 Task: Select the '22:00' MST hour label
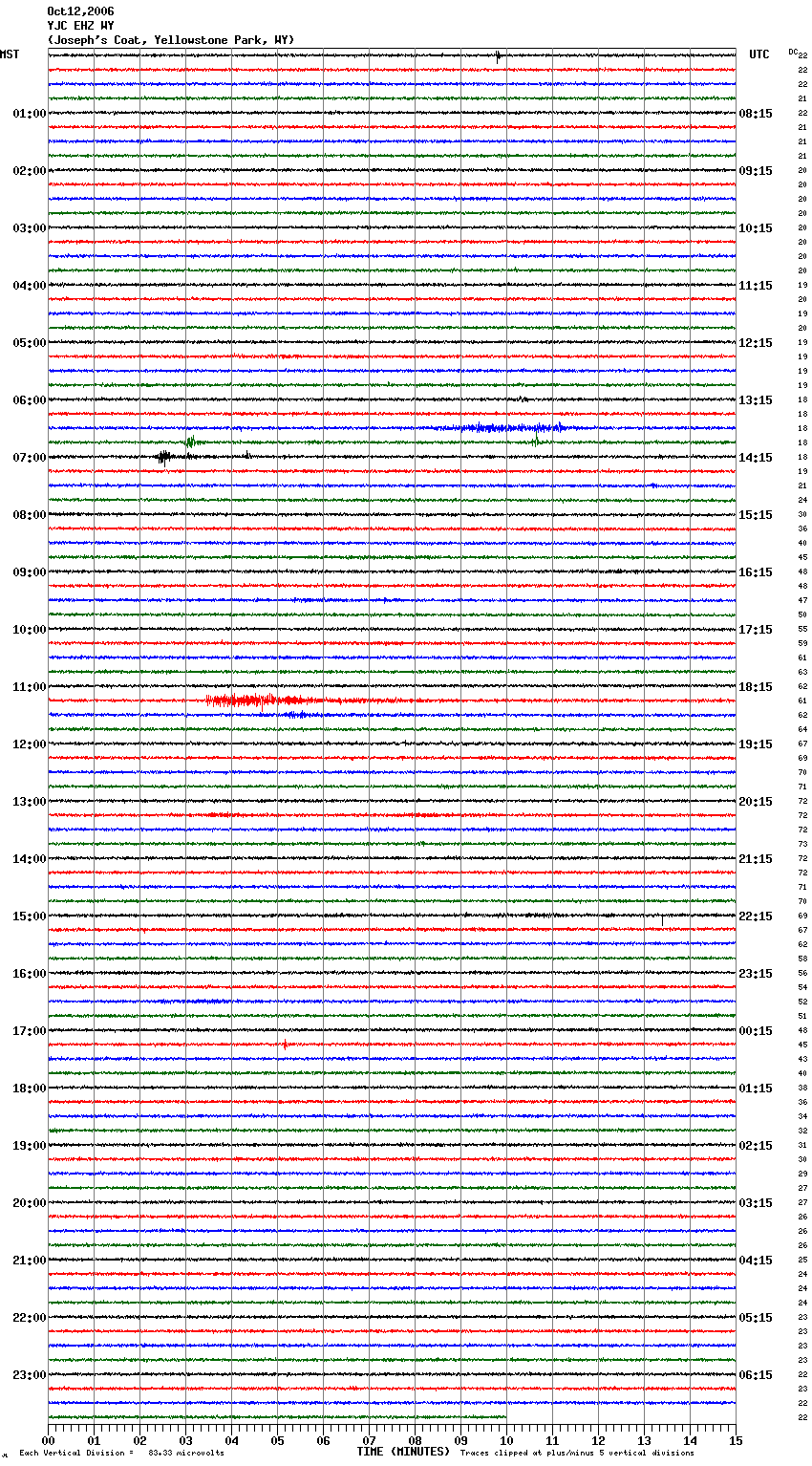(x=30, y=1318)
